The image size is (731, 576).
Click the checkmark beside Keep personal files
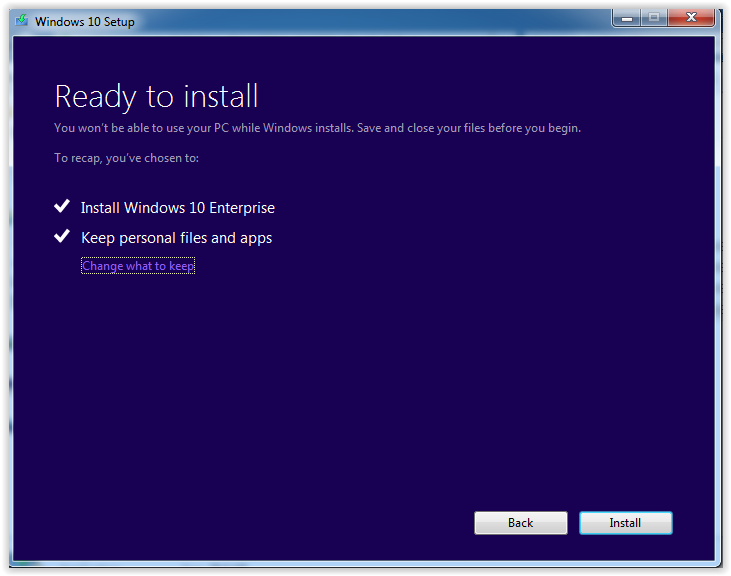[x=62, y=236]
